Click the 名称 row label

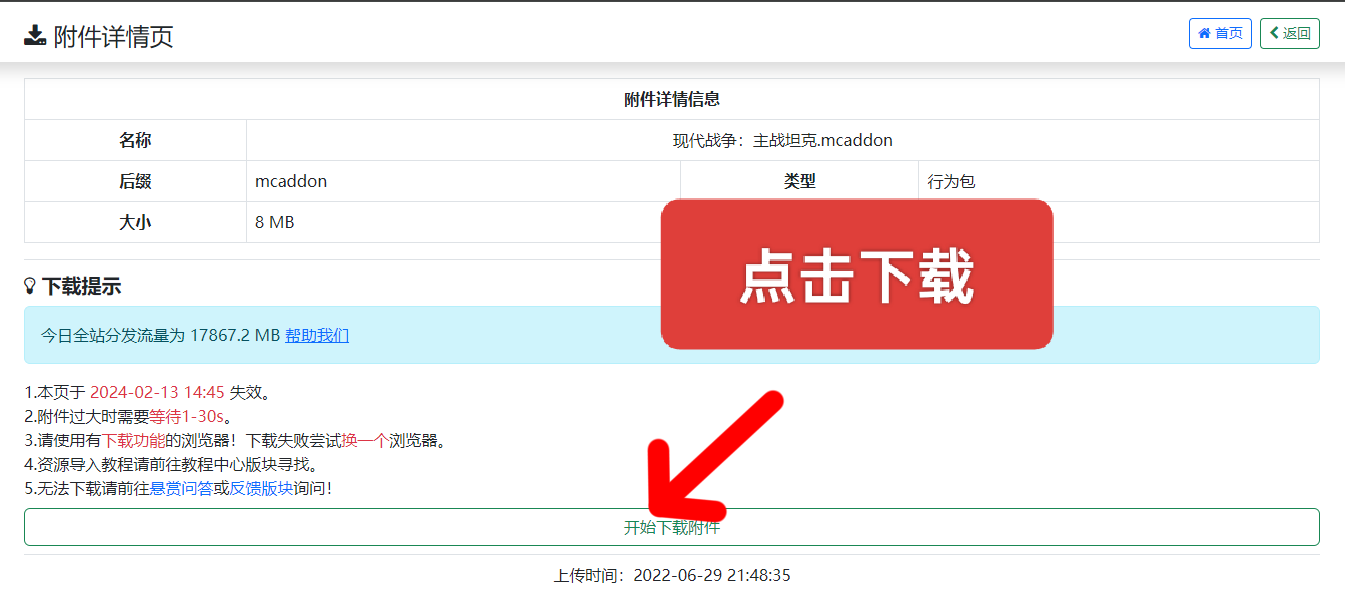click(x=135, y=140)
